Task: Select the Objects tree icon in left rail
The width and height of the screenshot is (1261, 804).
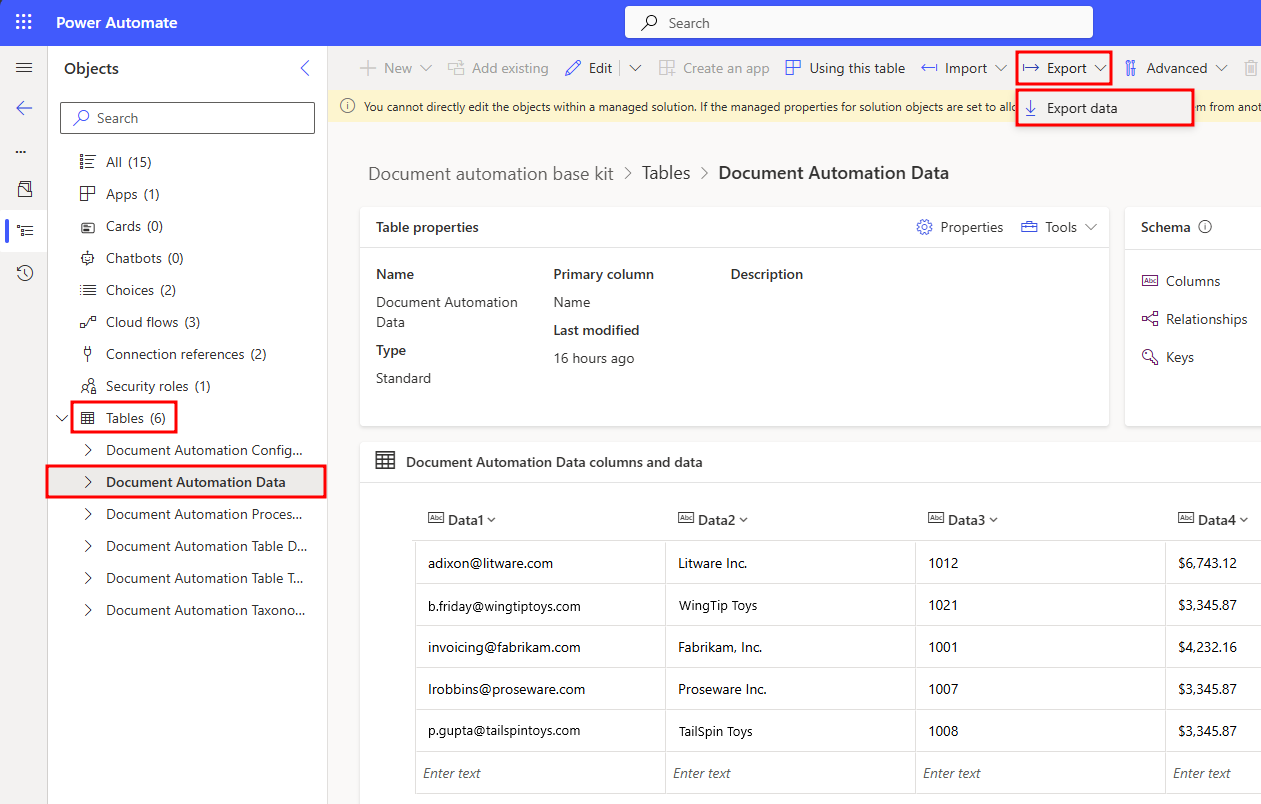Action: pos(25,231)
